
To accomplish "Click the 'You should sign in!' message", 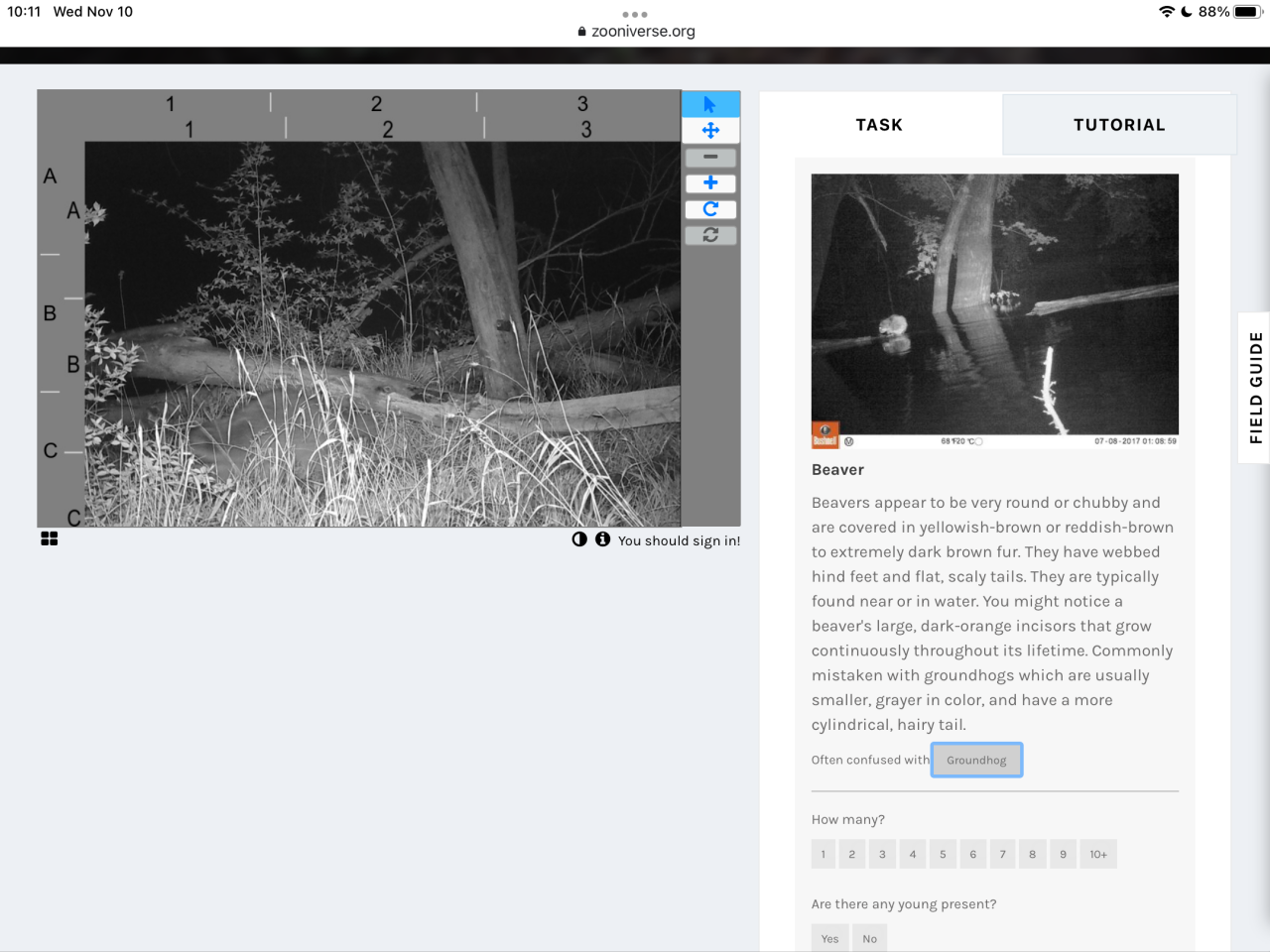I will pos(679,540).
